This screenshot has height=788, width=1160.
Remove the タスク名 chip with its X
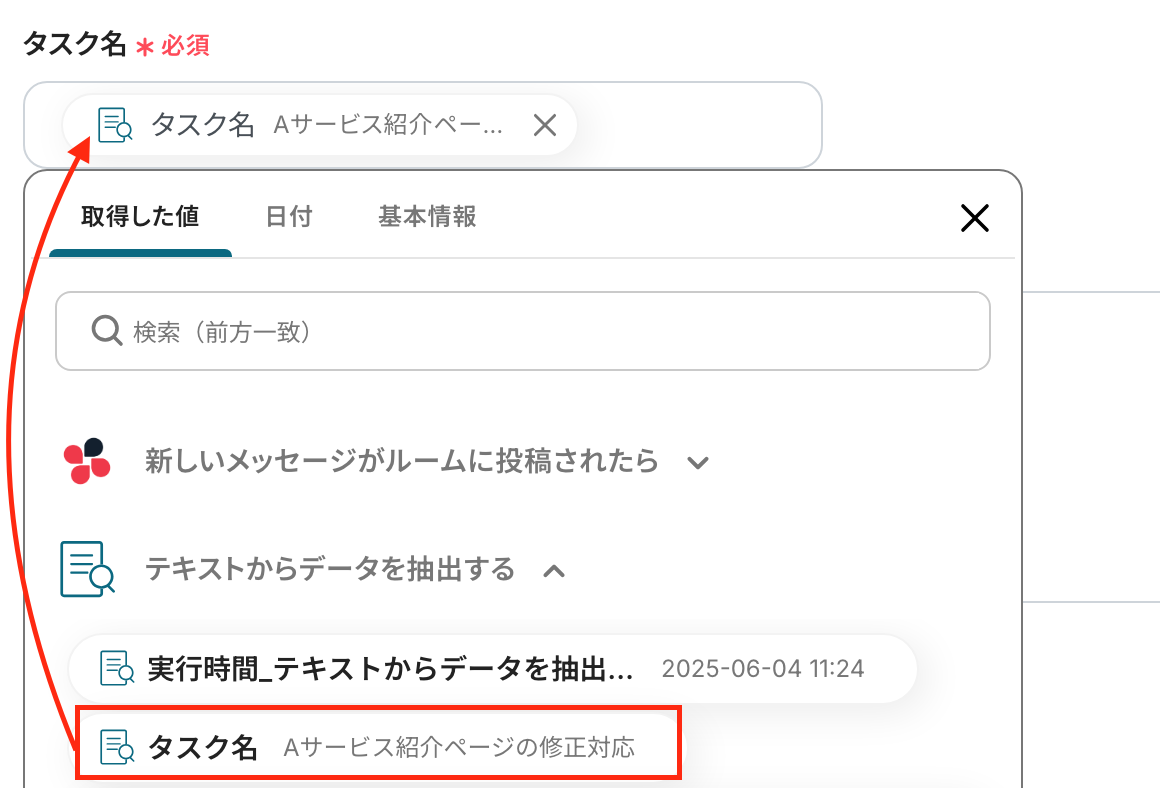coord(544,125)
